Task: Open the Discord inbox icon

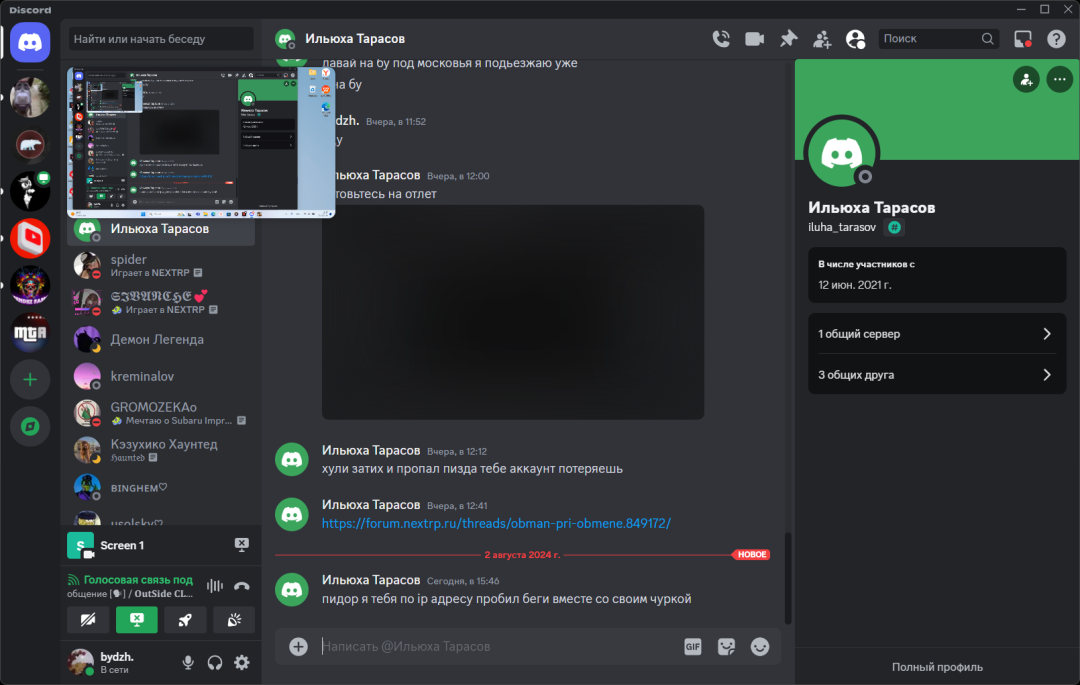Action: pos(1022,39)
